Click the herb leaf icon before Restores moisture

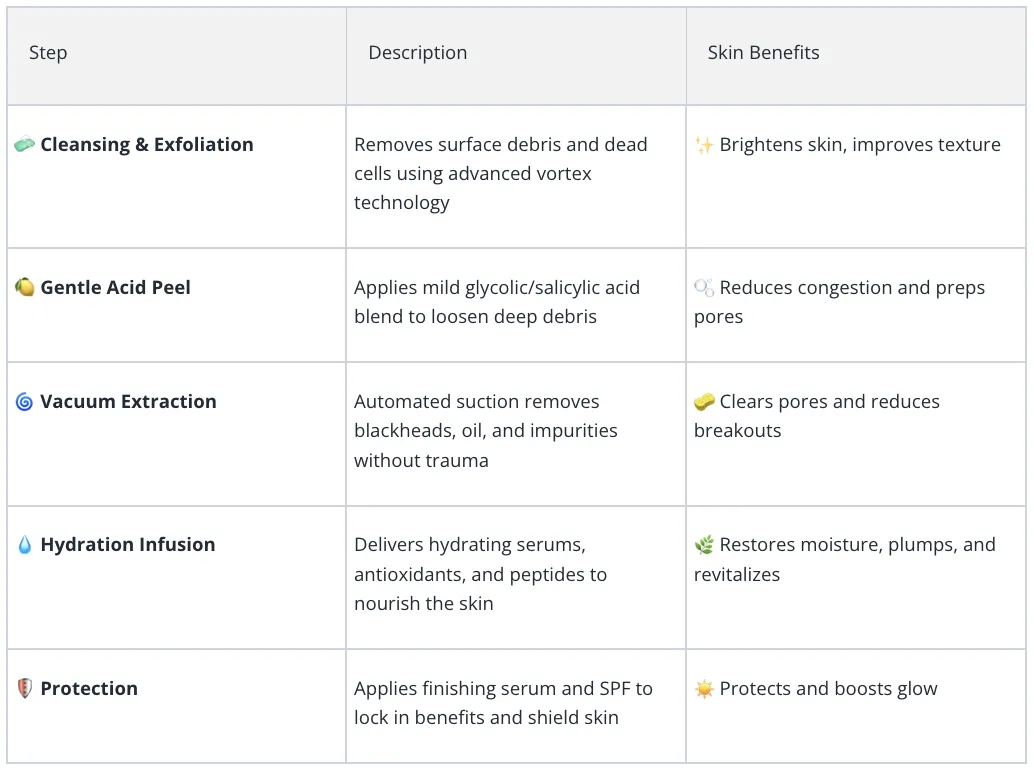tap(704, 545)
